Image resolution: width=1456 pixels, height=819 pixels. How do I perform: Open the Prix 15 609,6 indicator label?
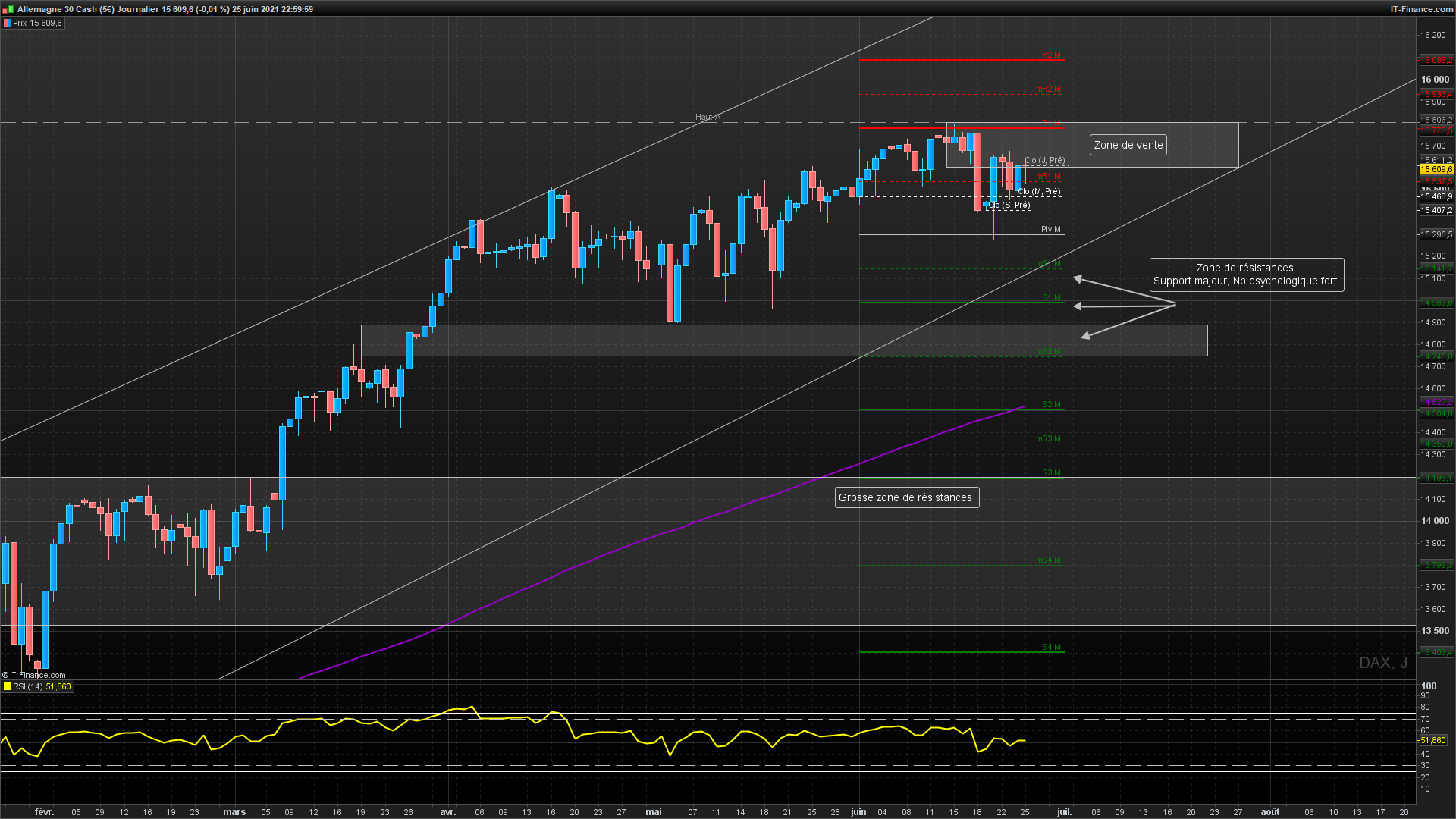(37, 24)
